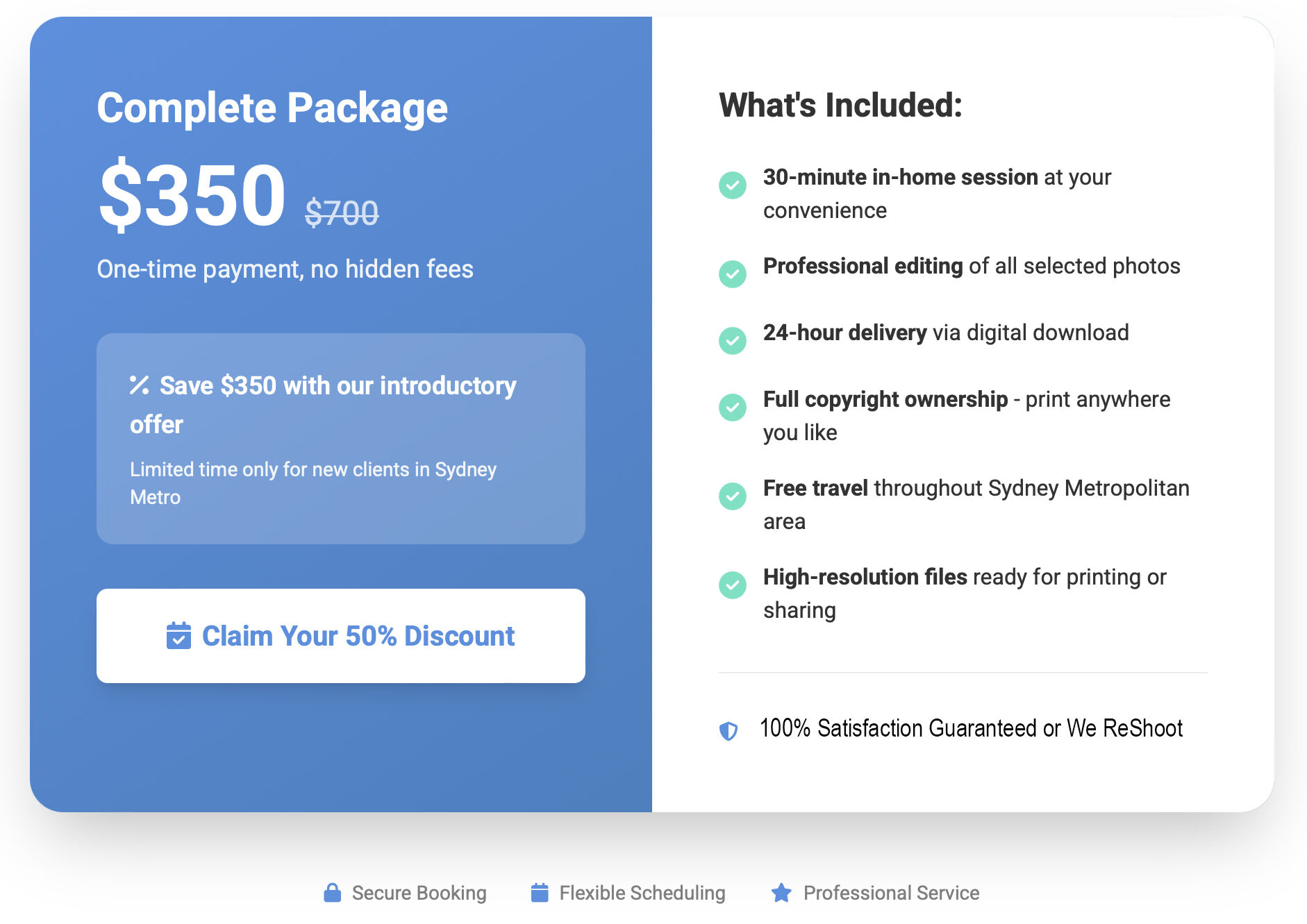
Task: Click the checkmark beside High-resolution files
Action: [x=732, y=585]
